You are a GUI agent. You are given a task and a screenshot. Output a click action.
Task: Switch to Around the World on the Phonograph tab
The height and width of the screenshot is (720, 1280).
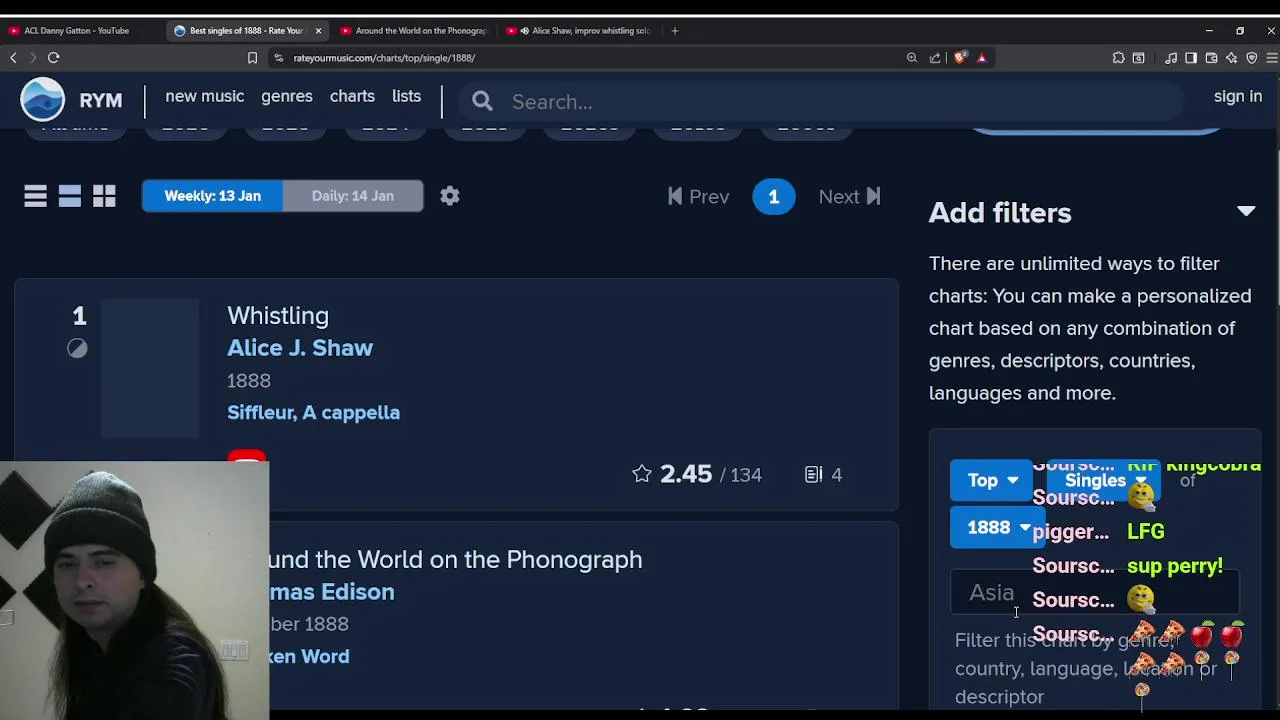point(415,31)
